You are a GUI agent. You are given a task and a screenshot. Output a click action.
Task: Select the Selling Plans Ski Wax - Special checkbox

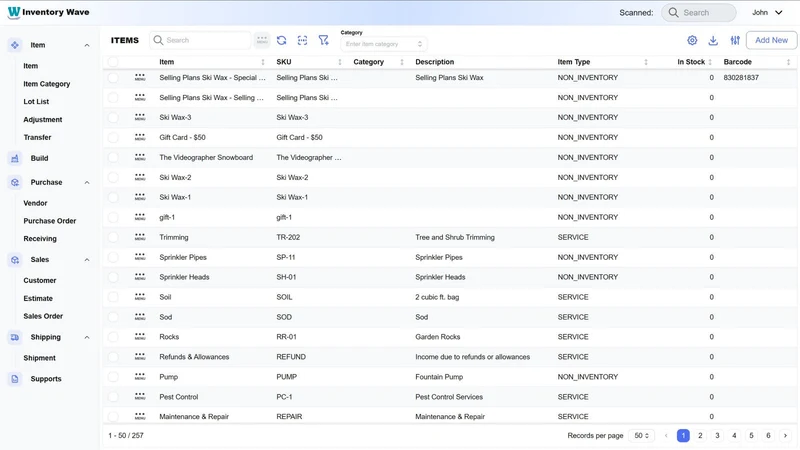(x=113, y=78)
